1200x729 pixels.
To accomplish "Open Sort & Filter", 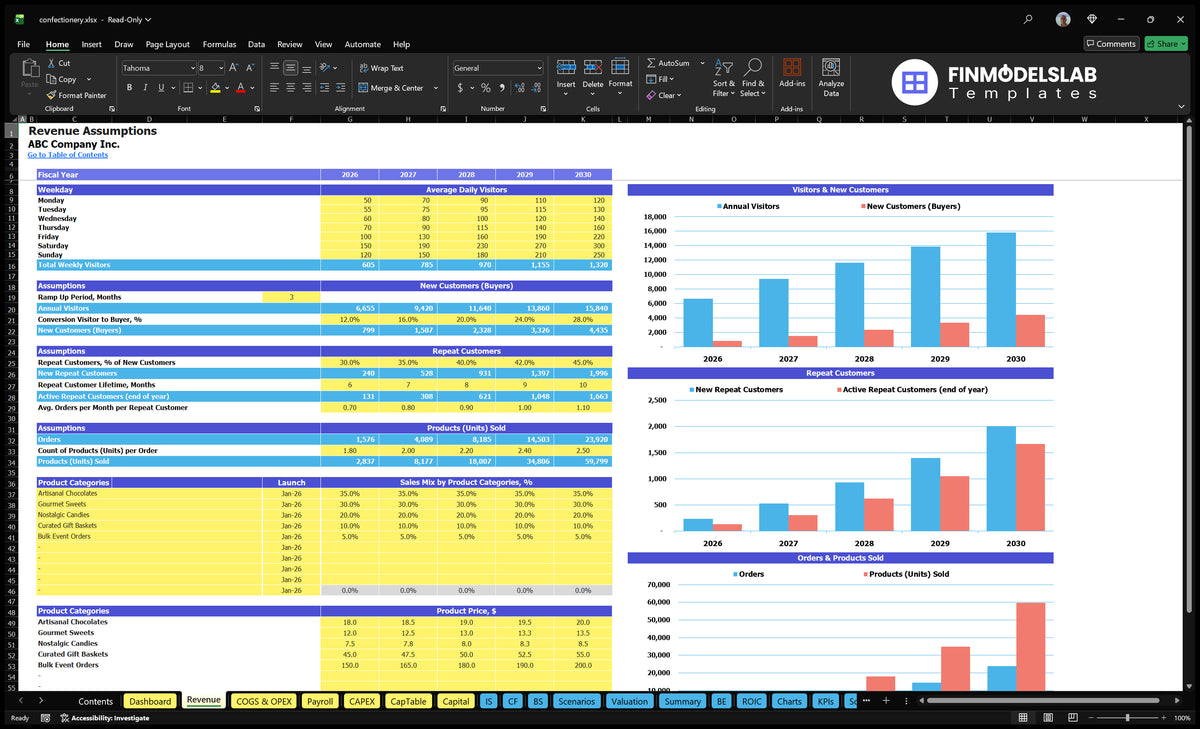I will [724, 77].
